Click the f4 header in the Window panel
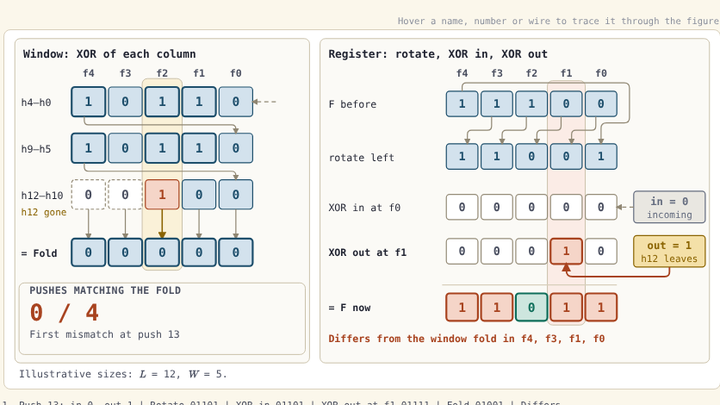Screen dimensions: 720x405 [x=89, y=73]
